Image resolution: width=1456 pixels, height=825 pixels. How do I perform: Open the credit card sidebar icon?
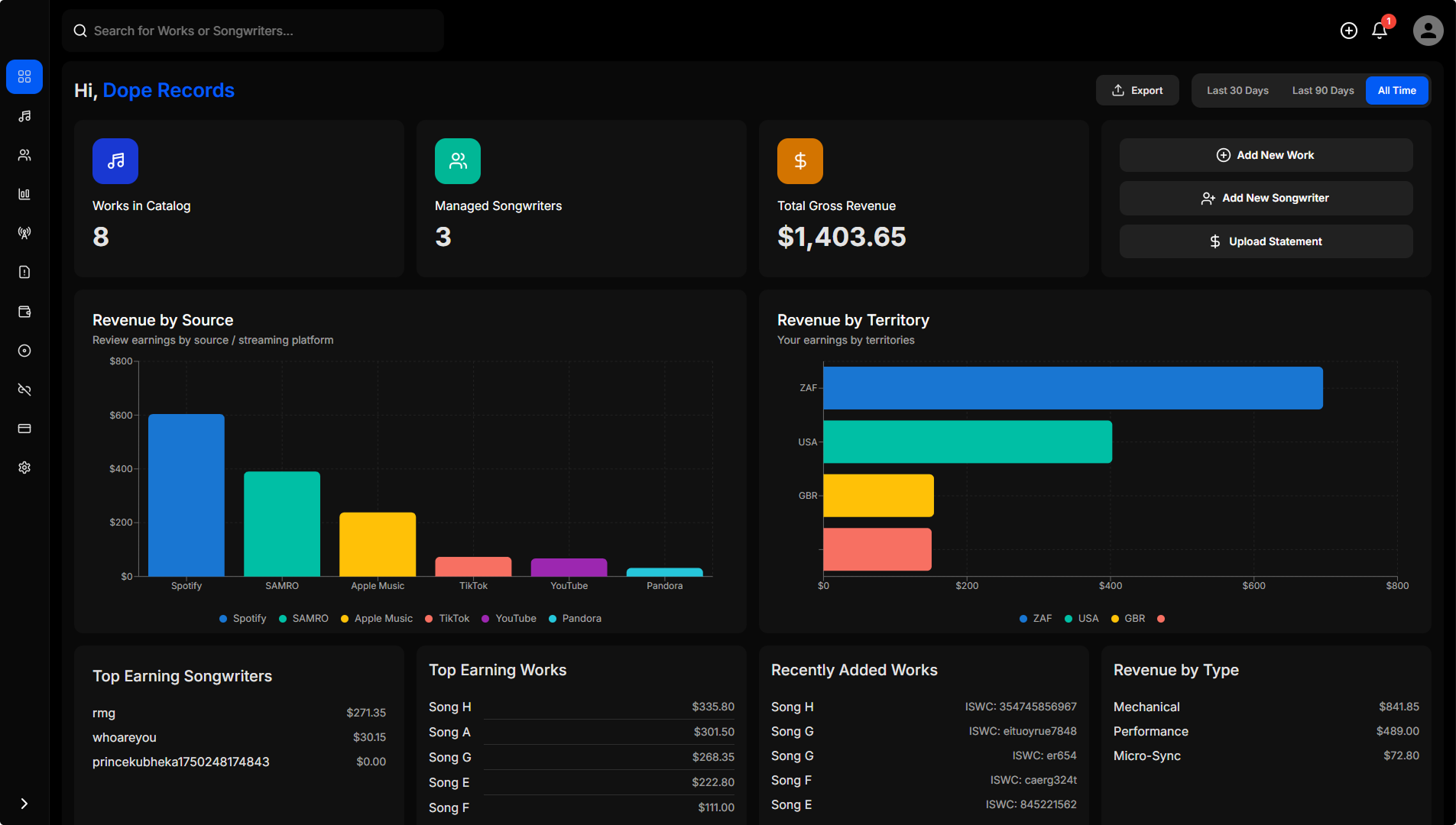[24, 429]
